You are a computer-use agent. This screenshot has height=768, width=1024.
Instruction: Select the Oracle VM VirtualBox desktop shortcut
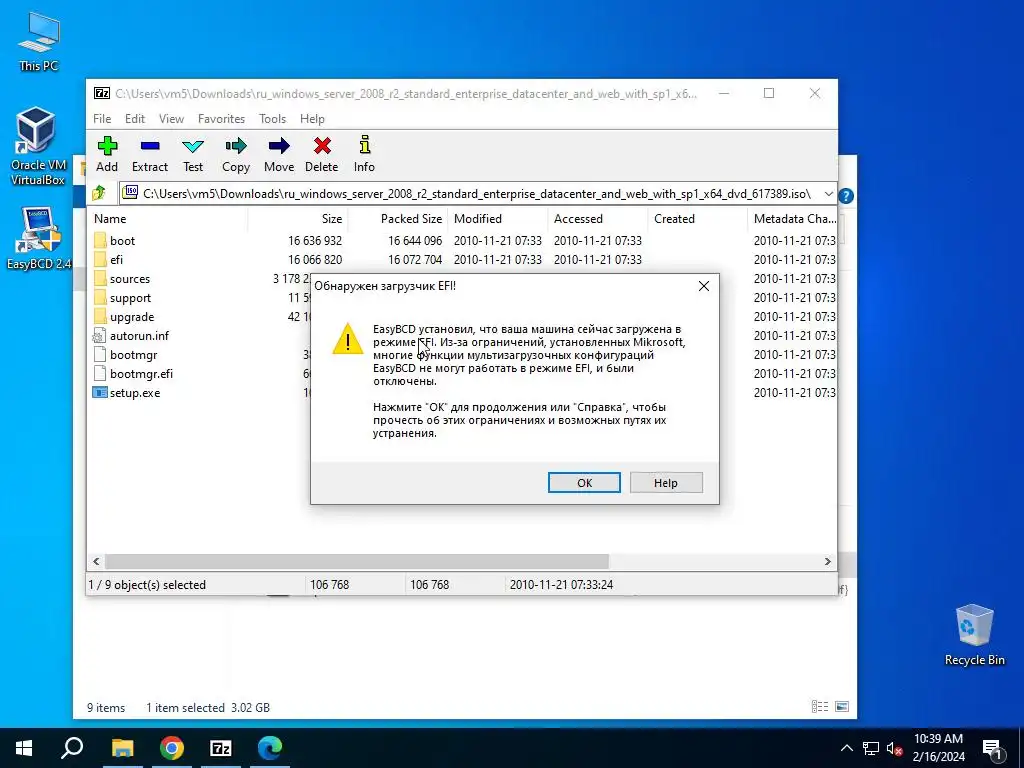pos(37,146)
